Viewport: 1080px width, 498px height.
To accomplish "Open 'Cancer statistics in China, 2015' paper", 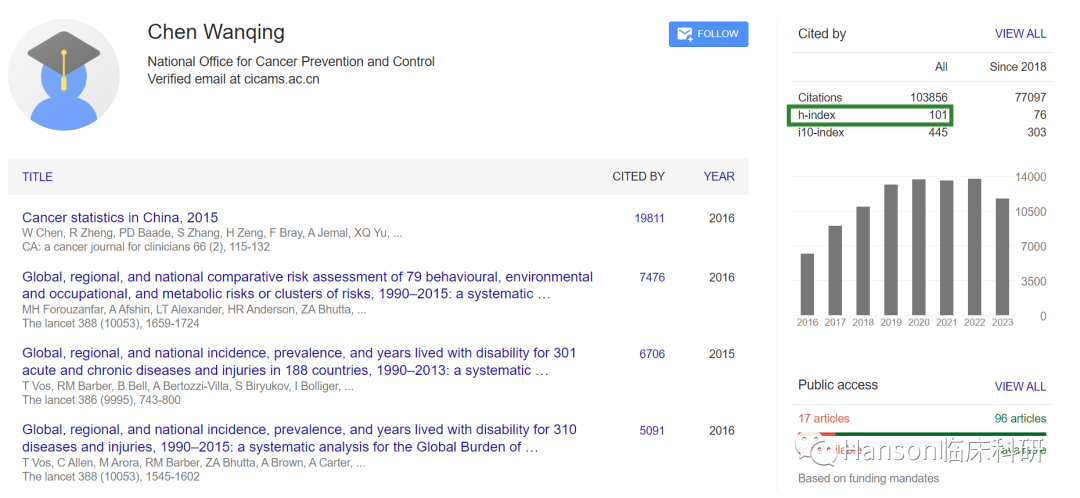I will coord(120,218).
